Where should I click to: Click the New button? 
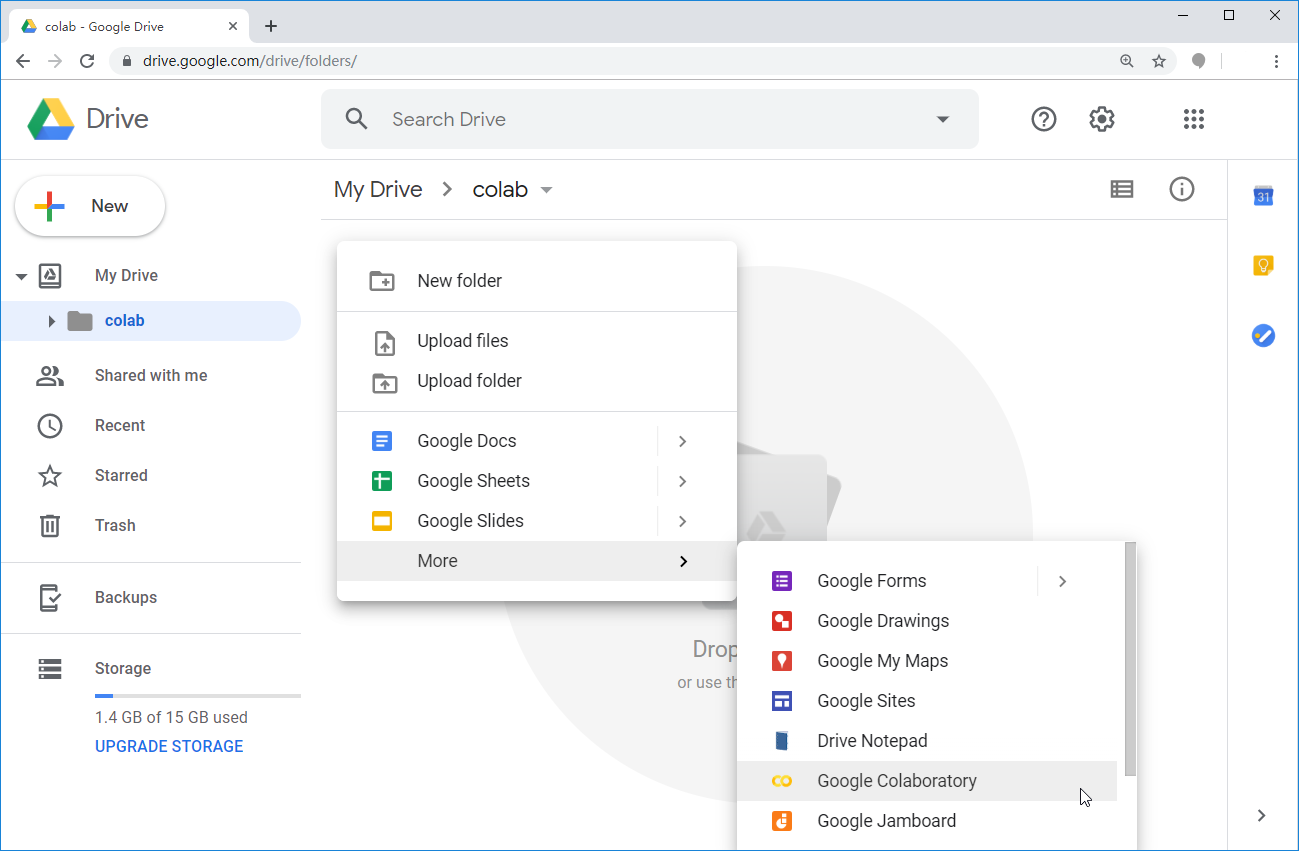[x=90, y=206]
